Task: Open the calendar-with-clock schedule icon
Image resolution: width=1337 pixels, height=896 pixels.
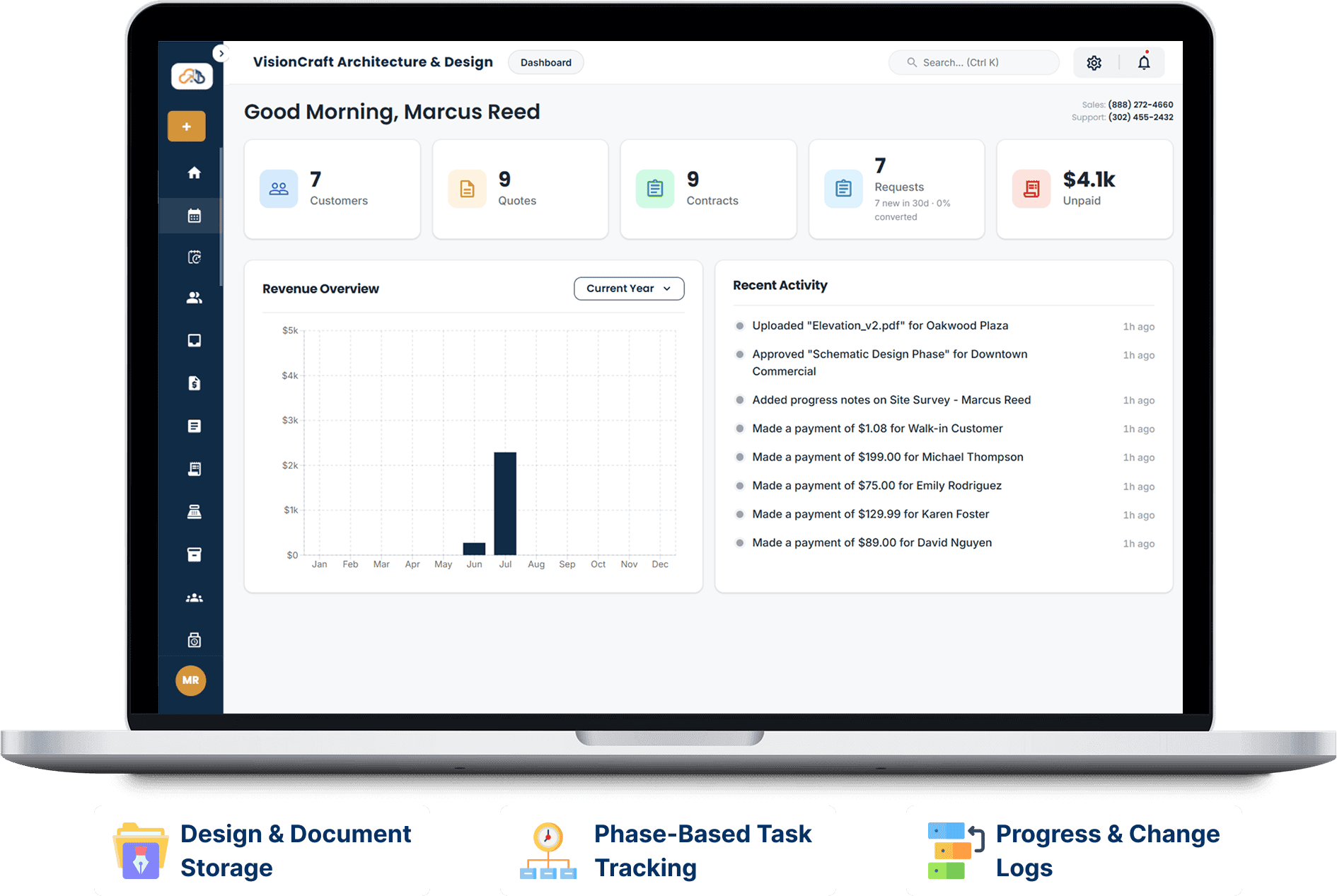Action: 194,257
